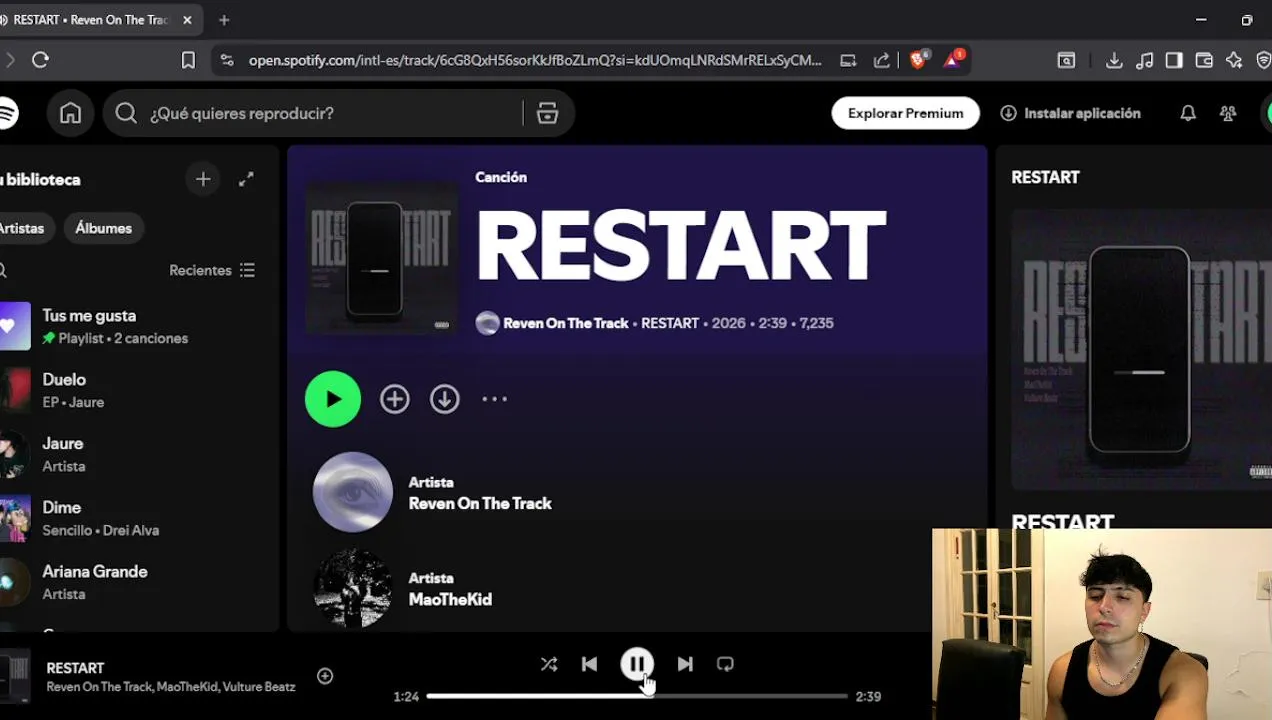Add now-playing song via plus icon in player bar
The image size is (1272, 720).
click(325, 676)
